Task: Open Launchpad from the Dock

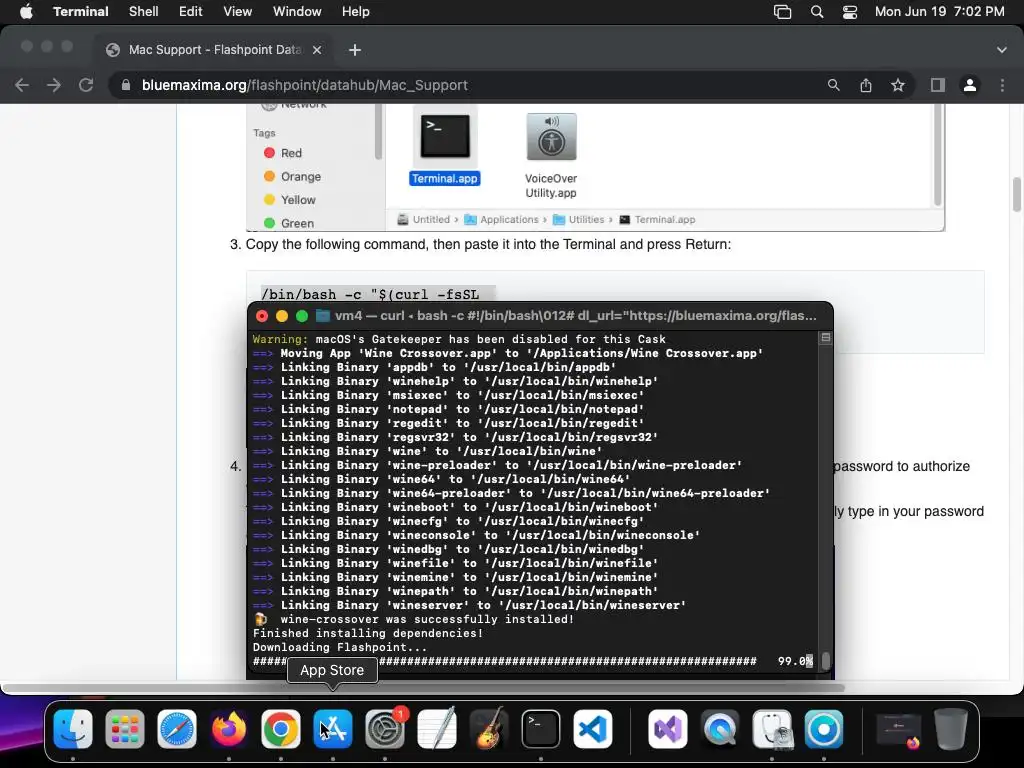Action: click(x=125, y=729)
